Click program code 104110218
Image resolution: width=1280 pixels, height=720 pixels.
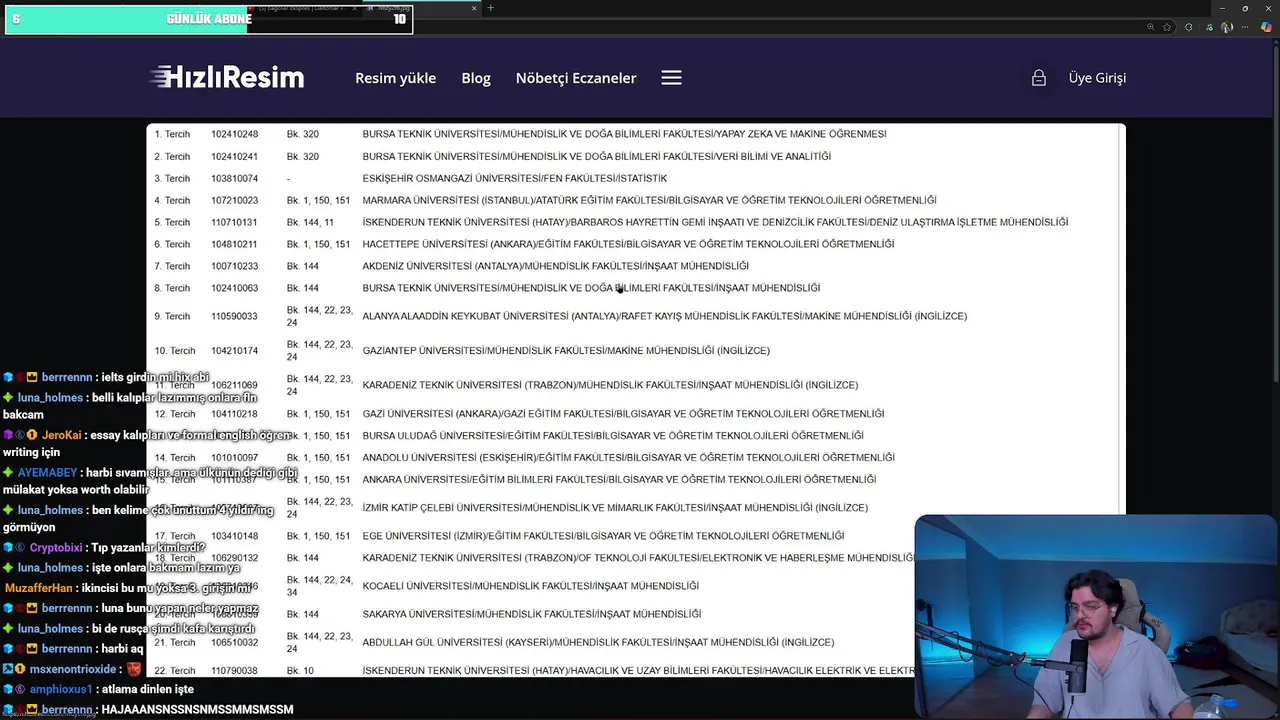click(x=234, y=414)
